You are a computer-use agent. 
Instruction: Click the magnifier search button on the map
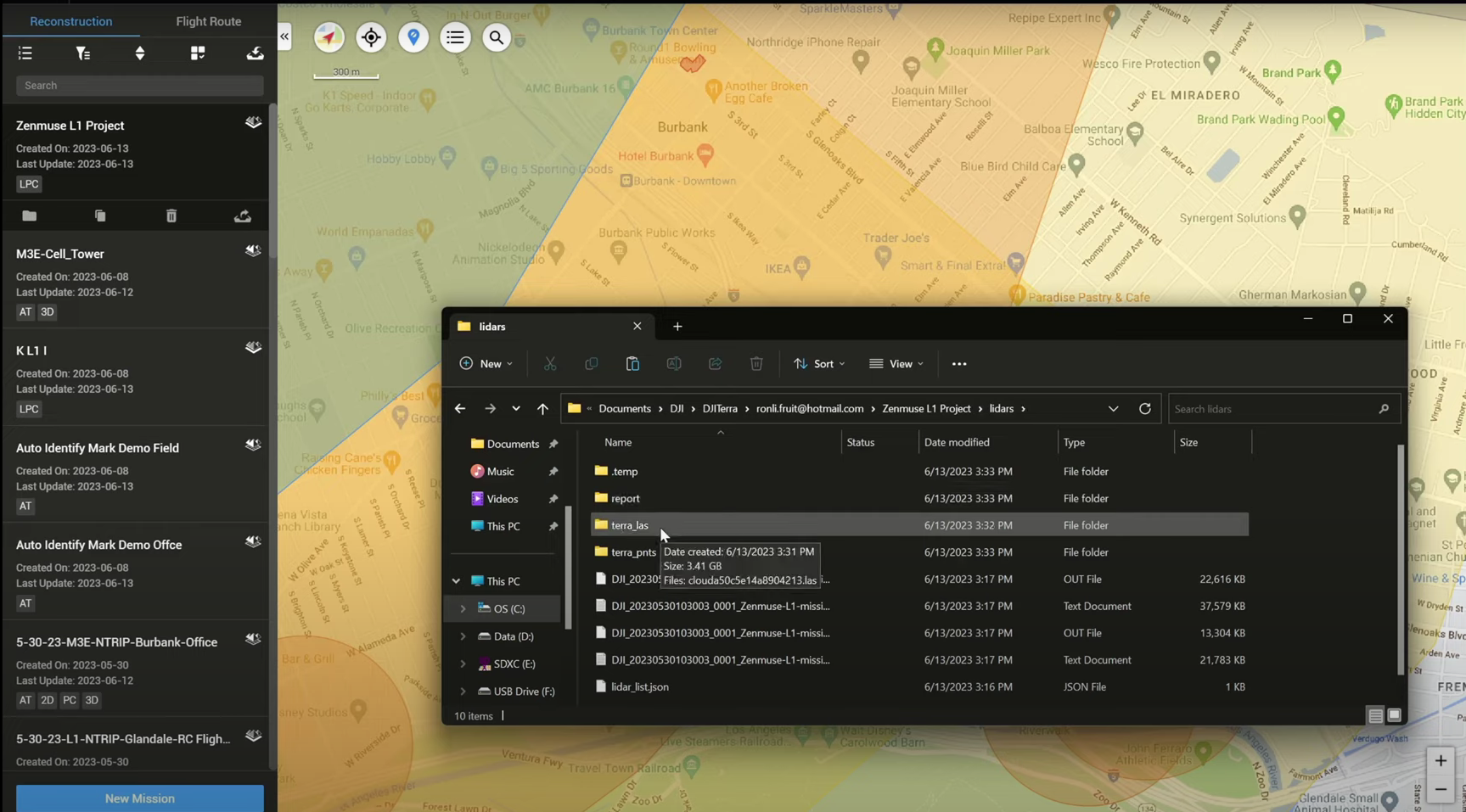497,37
